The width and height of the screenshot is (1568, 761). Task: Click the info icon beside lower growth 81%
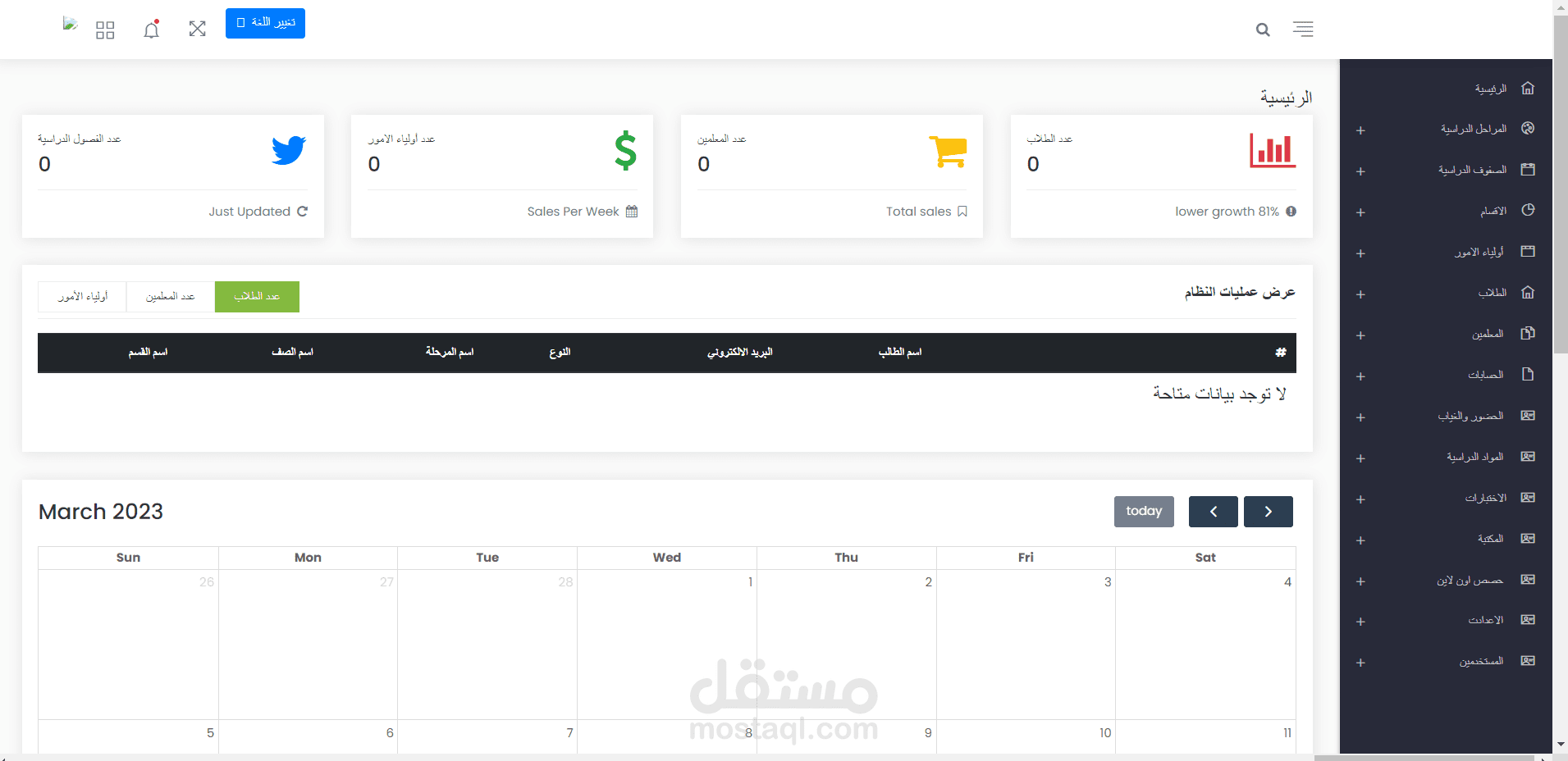point(1291,211)
